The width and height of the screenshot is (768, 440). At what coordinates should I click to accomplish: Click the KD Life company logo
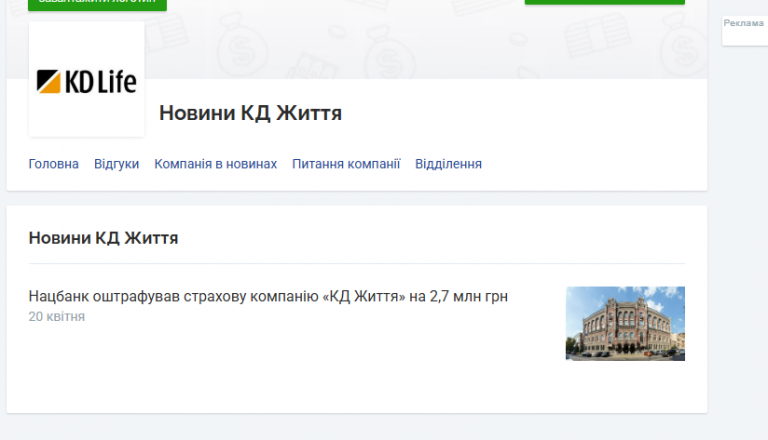(x=87, y=79)
